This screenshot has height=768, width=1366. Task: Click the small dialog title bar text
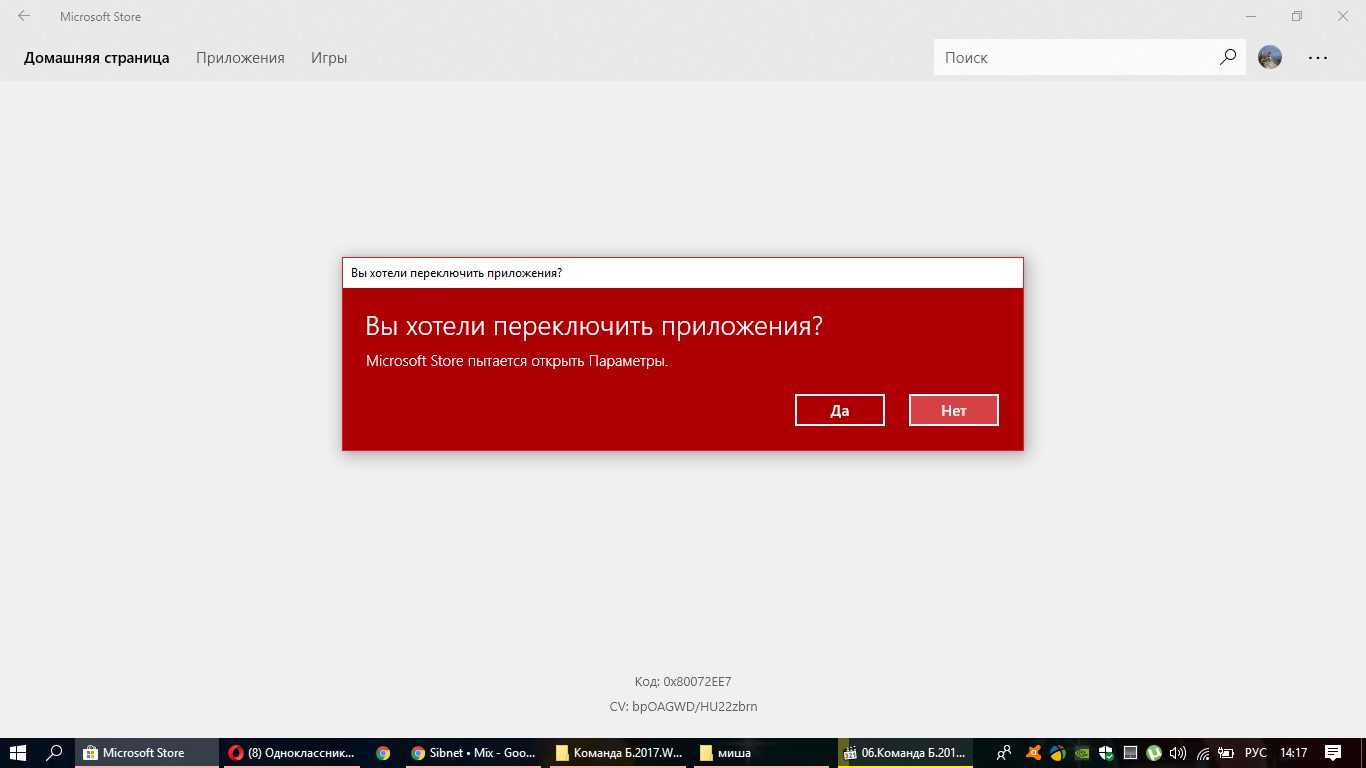point(456,273)
